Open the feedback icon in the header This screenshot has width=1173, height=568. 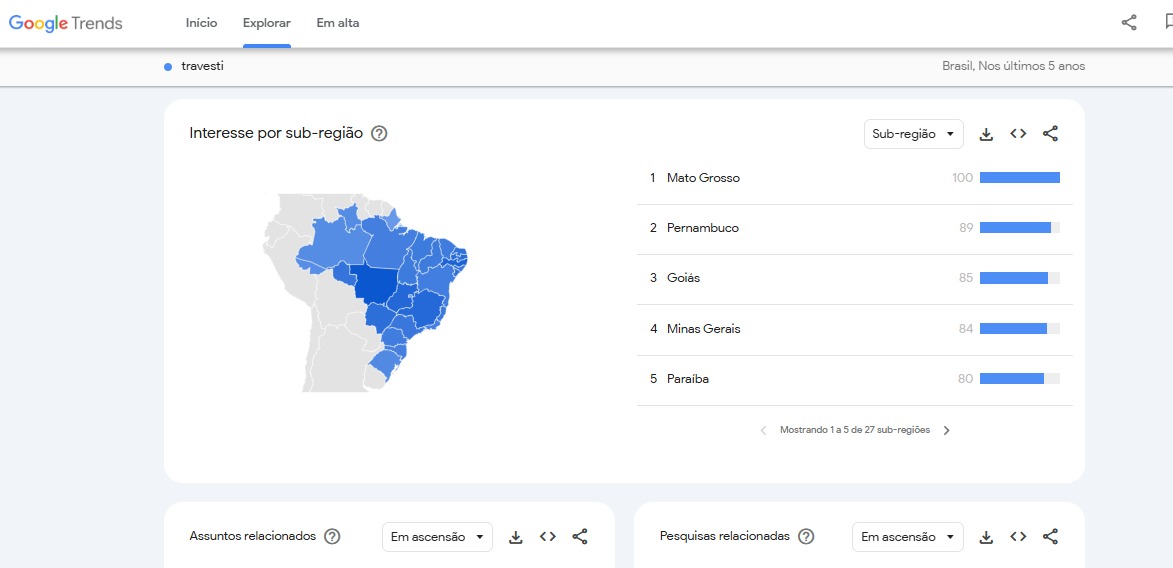pyautogui.click(x=1163, y=22)
